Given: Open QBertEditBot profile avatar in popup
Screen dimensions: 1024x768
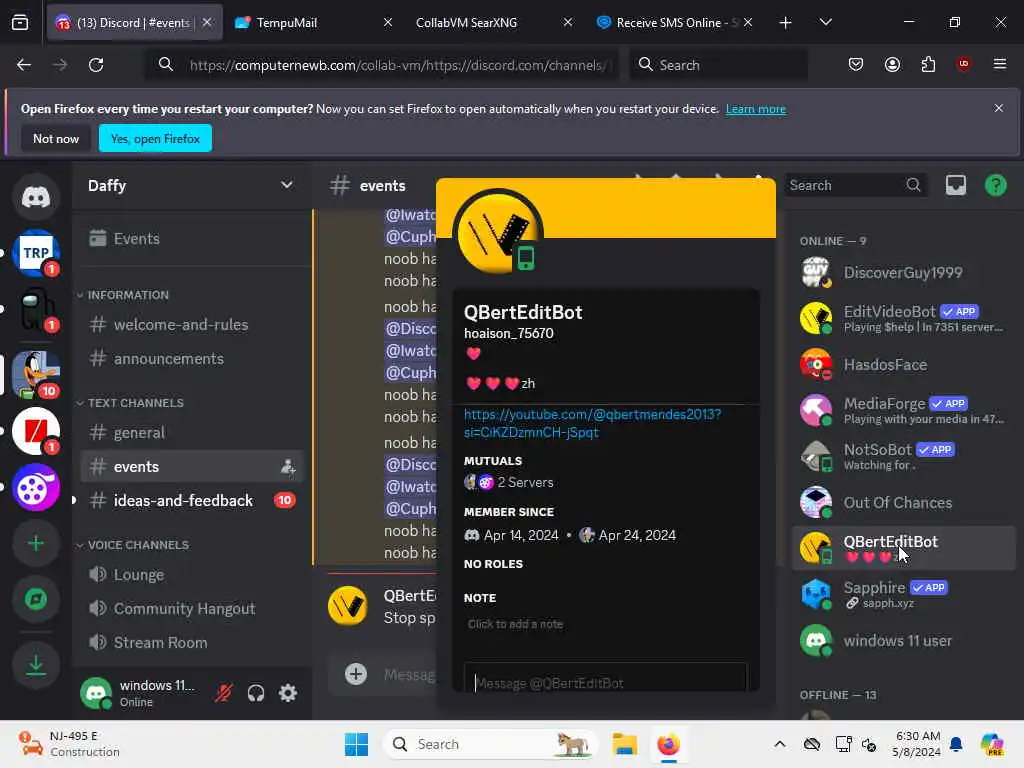Looking at the screenshot, I should point(498,232).
